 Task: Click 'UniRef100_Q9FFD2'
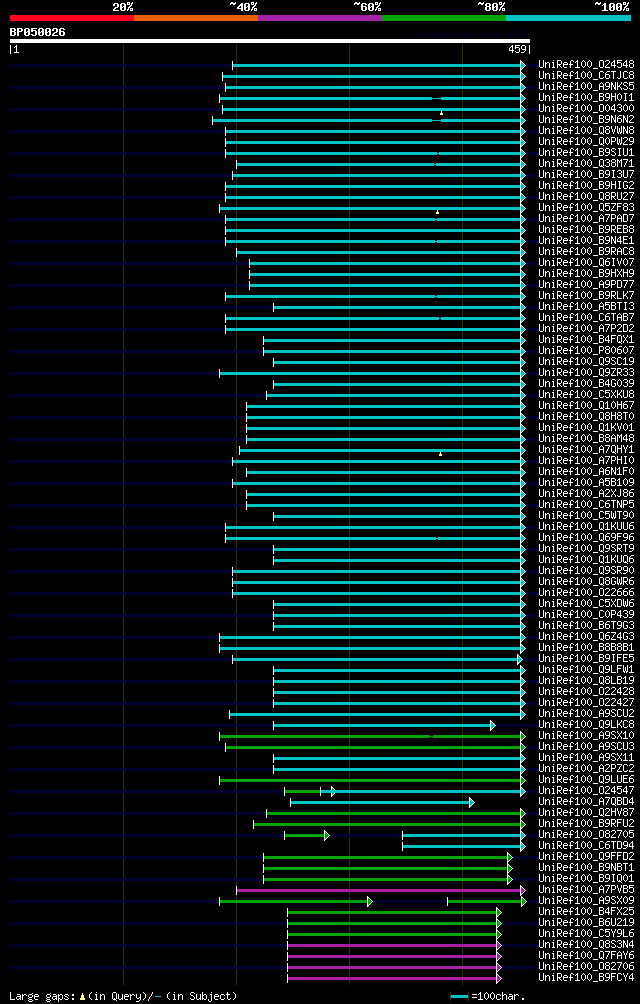[x=586, y=857]
